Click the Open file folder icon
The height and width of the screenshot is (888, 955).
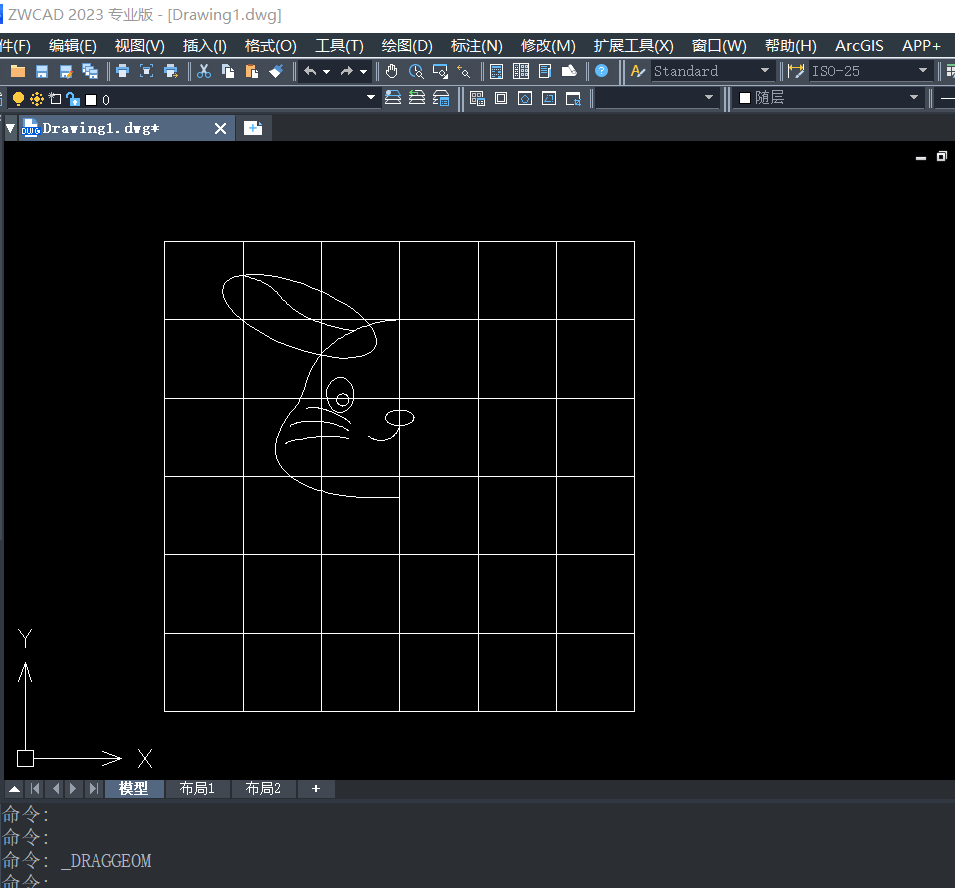pyautogui.click(x=18, y=71)
